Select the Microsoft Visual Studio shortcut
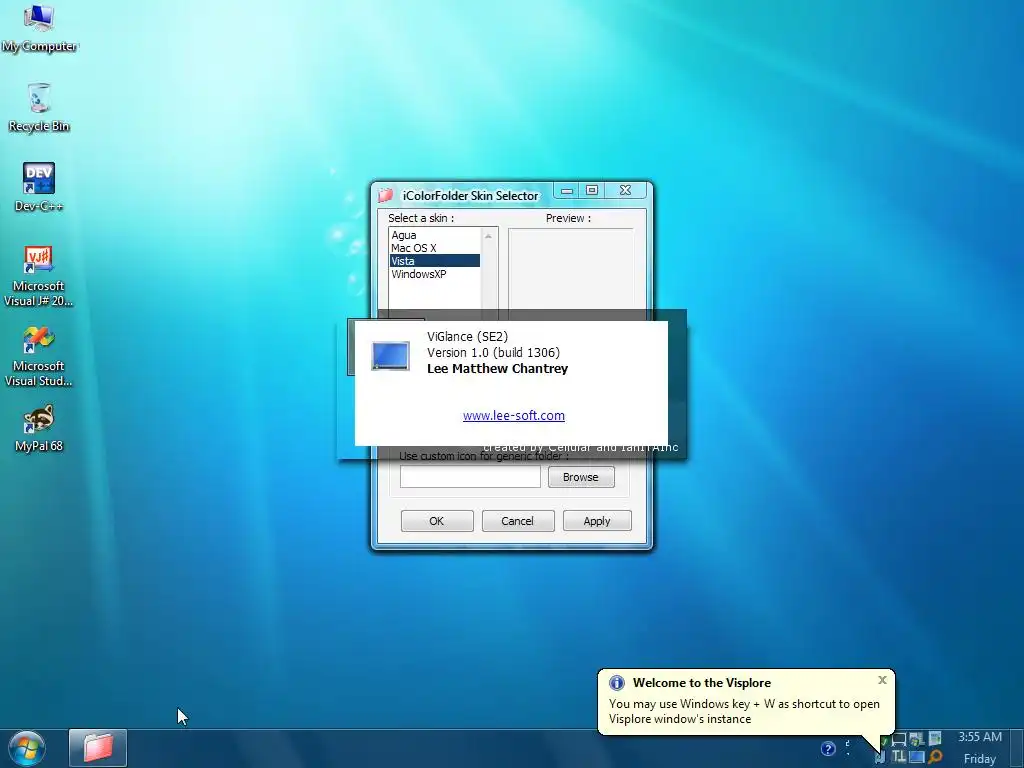The width and height of the screenshot is (1024, 768). [39, 356]
